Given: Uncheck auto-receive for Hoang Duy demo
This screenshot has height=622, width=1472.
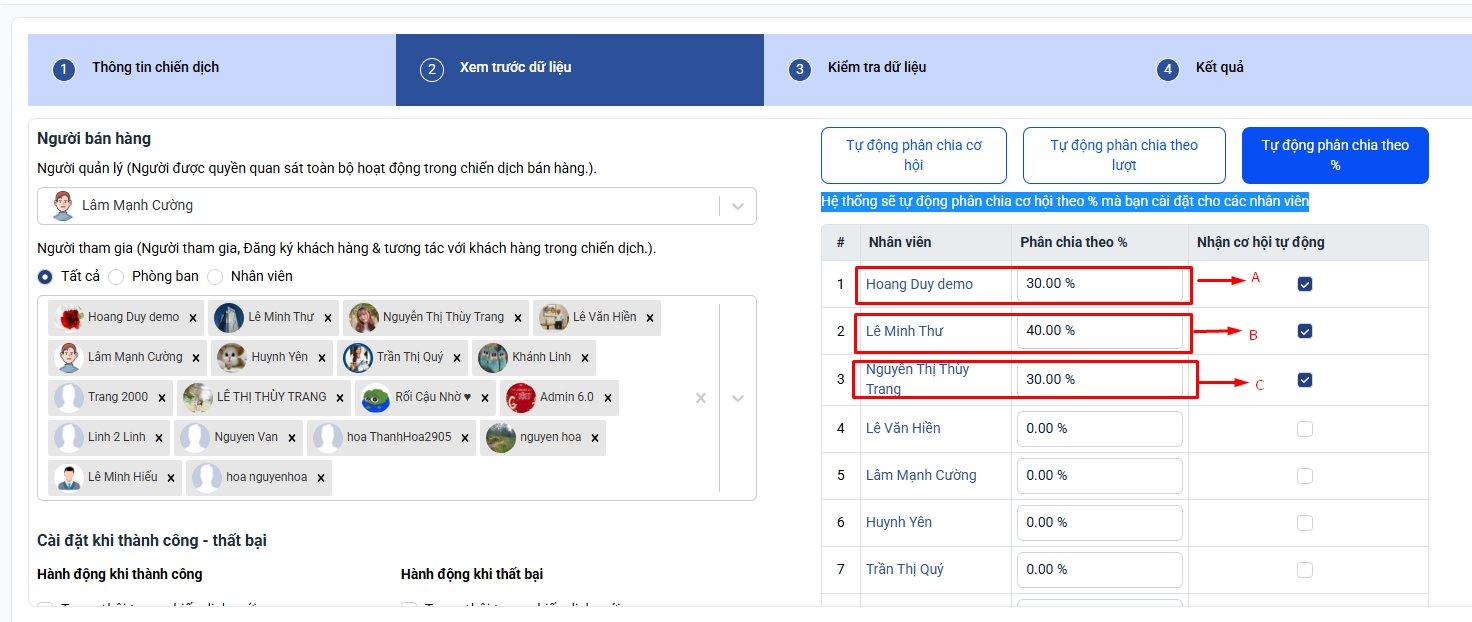Looking at the screenshot, I should tap(1304, 284).
